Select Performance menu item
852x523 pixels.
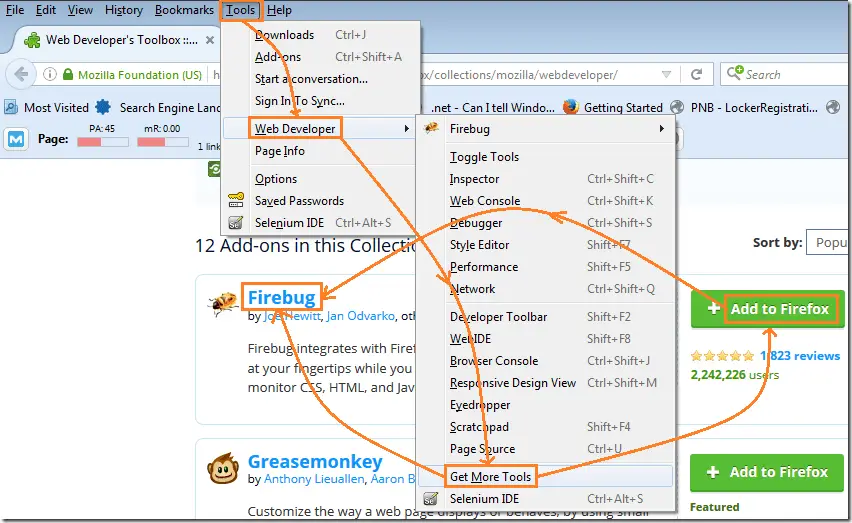tap(546, 267)
